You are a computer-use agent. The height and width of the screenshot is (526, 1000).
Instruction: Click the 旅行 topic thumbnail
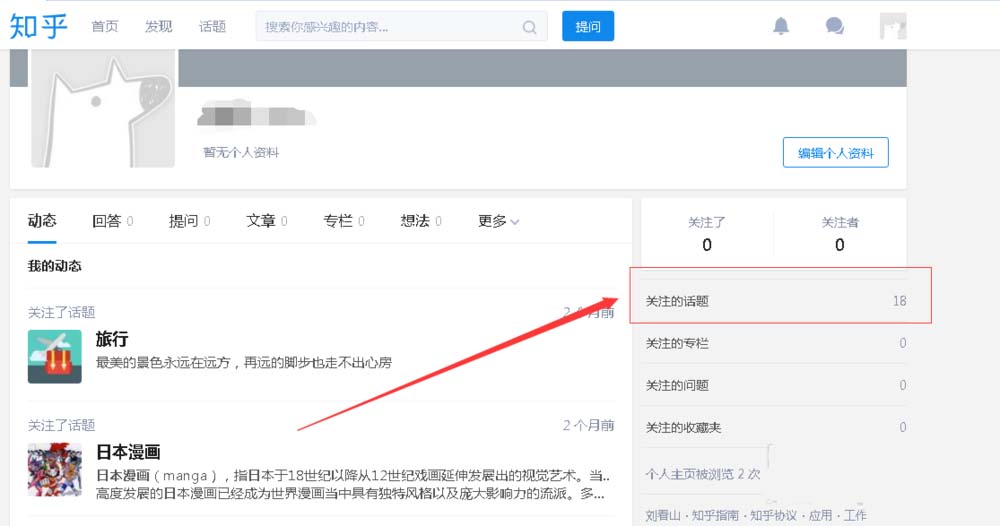click(x=54, y=356)
